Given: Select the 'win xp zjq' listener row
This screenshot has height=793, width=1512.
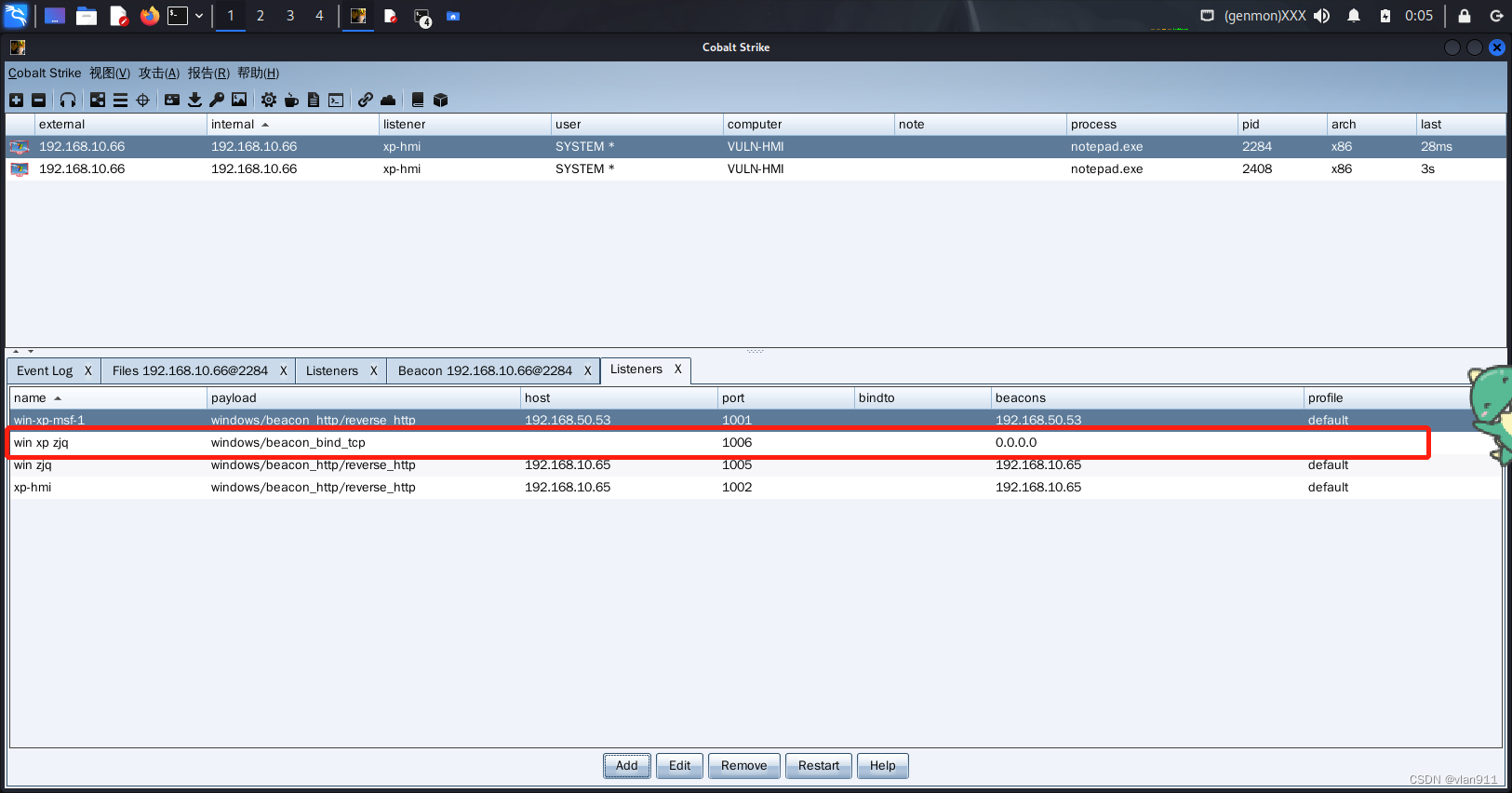Looking at the screenshot, I should (756, 443).
